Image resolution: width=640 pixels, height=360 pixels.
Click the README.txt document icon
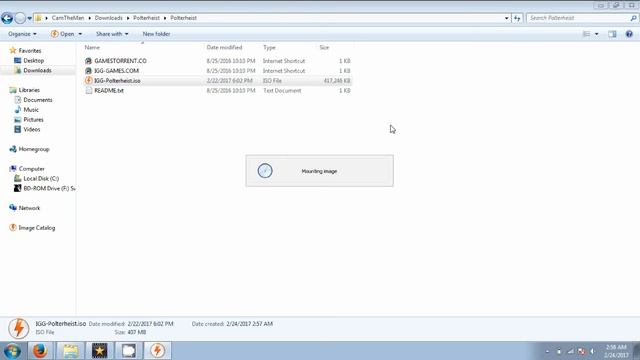(89, 91)
